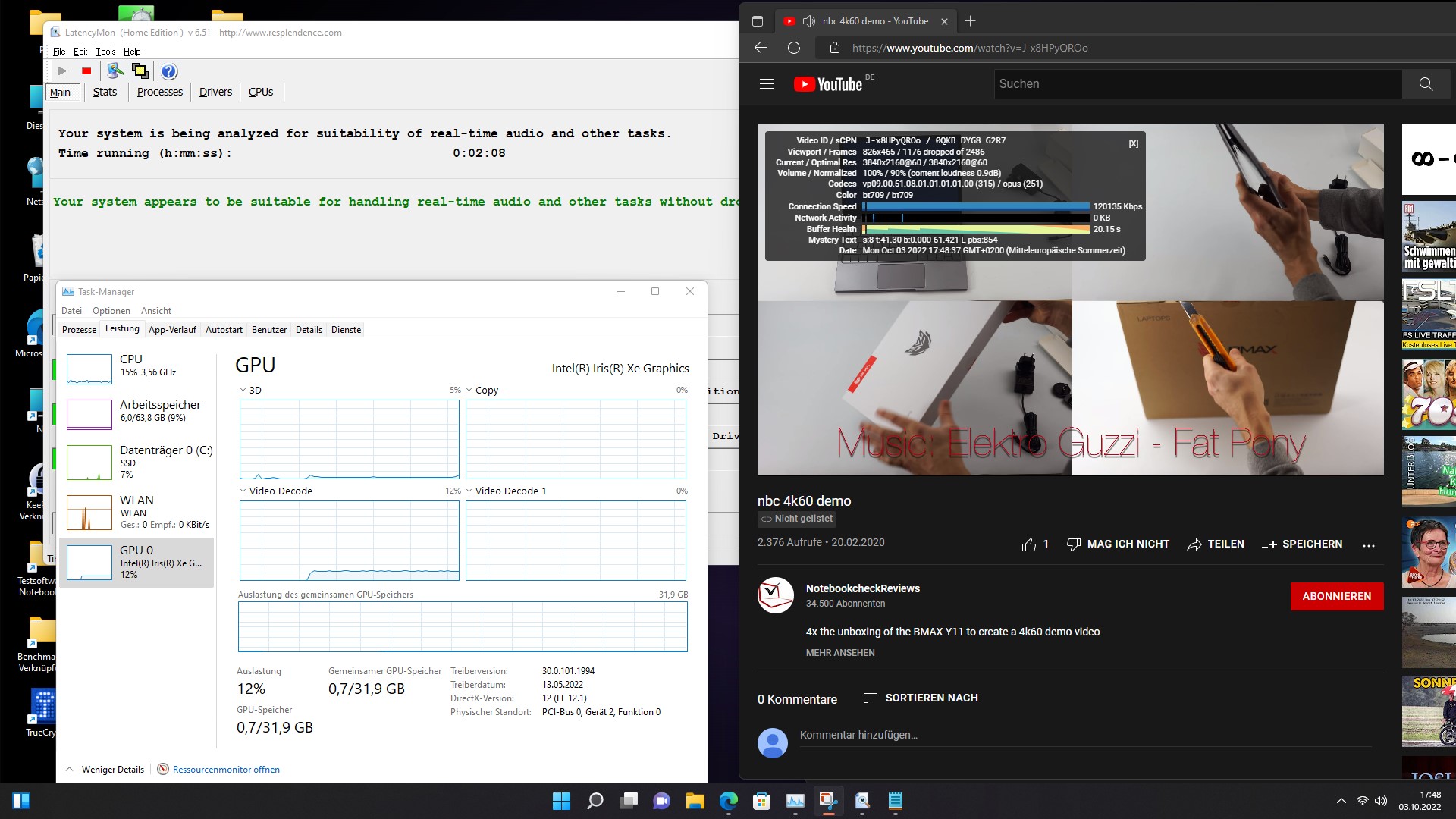1456x819 pixels.
Task: Mute the nbc 4k60 demo tab speaker icon
Action: point(809,21)
